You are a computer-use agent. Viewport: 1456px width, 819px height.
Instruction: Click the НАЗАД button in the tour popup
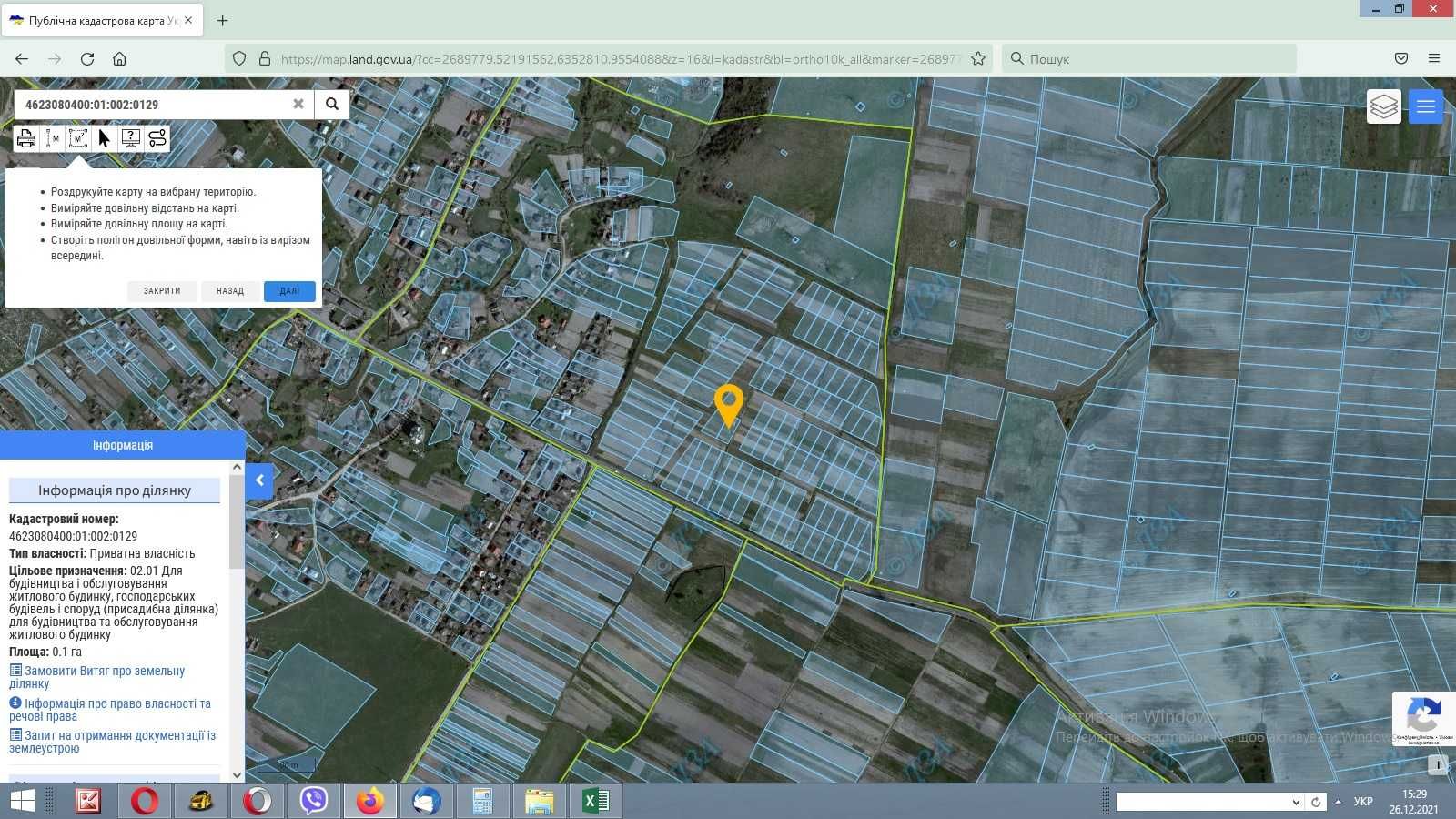coord(230,291)
